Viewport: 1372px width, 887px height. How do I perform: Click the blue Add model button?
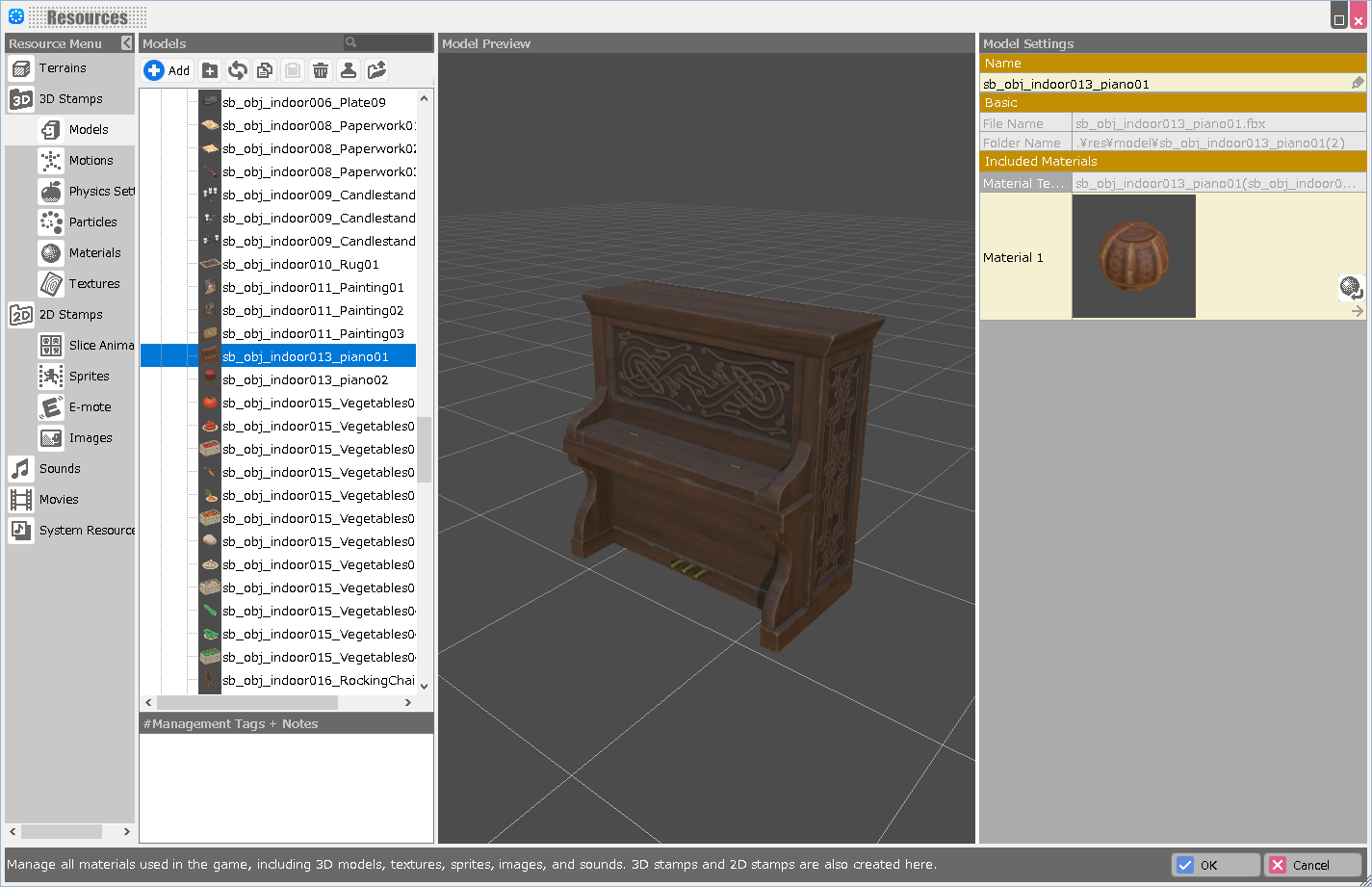168,70
